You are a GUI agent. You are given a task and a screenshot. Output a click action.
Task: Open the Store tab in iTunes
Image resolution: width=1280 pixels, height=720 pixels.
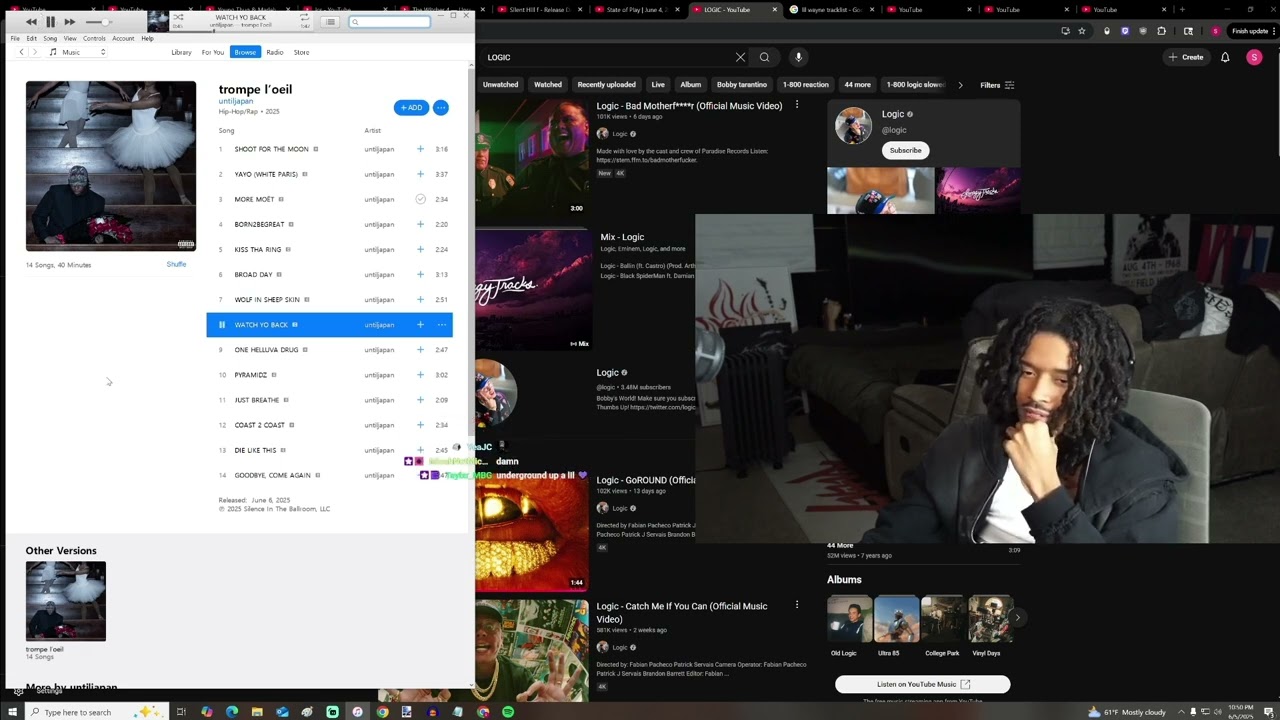(301, 52)
